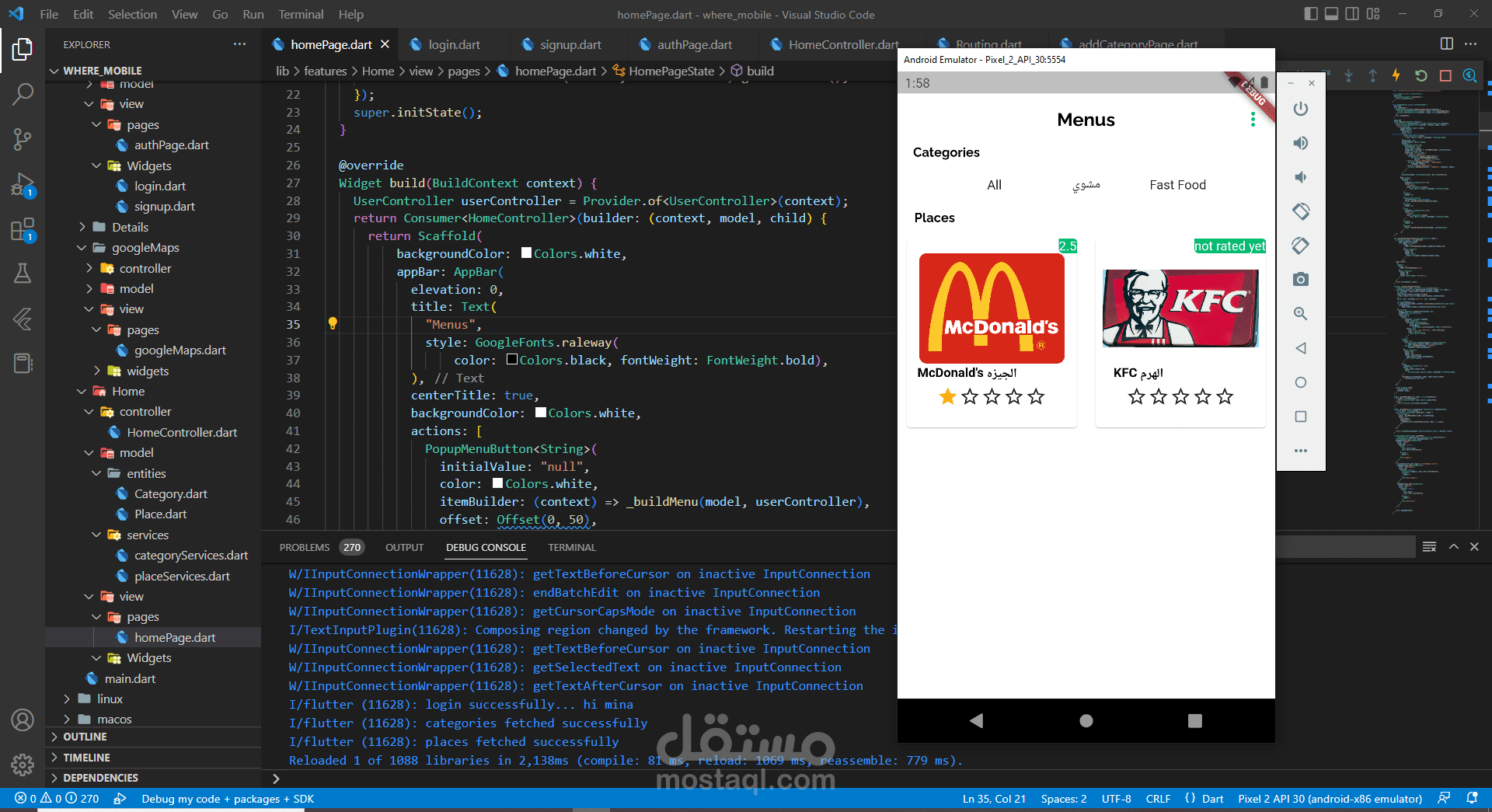The height and width of the screenshot is (812, 1492).
Task: Toggle the primary side bar layout button
Action: point(1311,14)
